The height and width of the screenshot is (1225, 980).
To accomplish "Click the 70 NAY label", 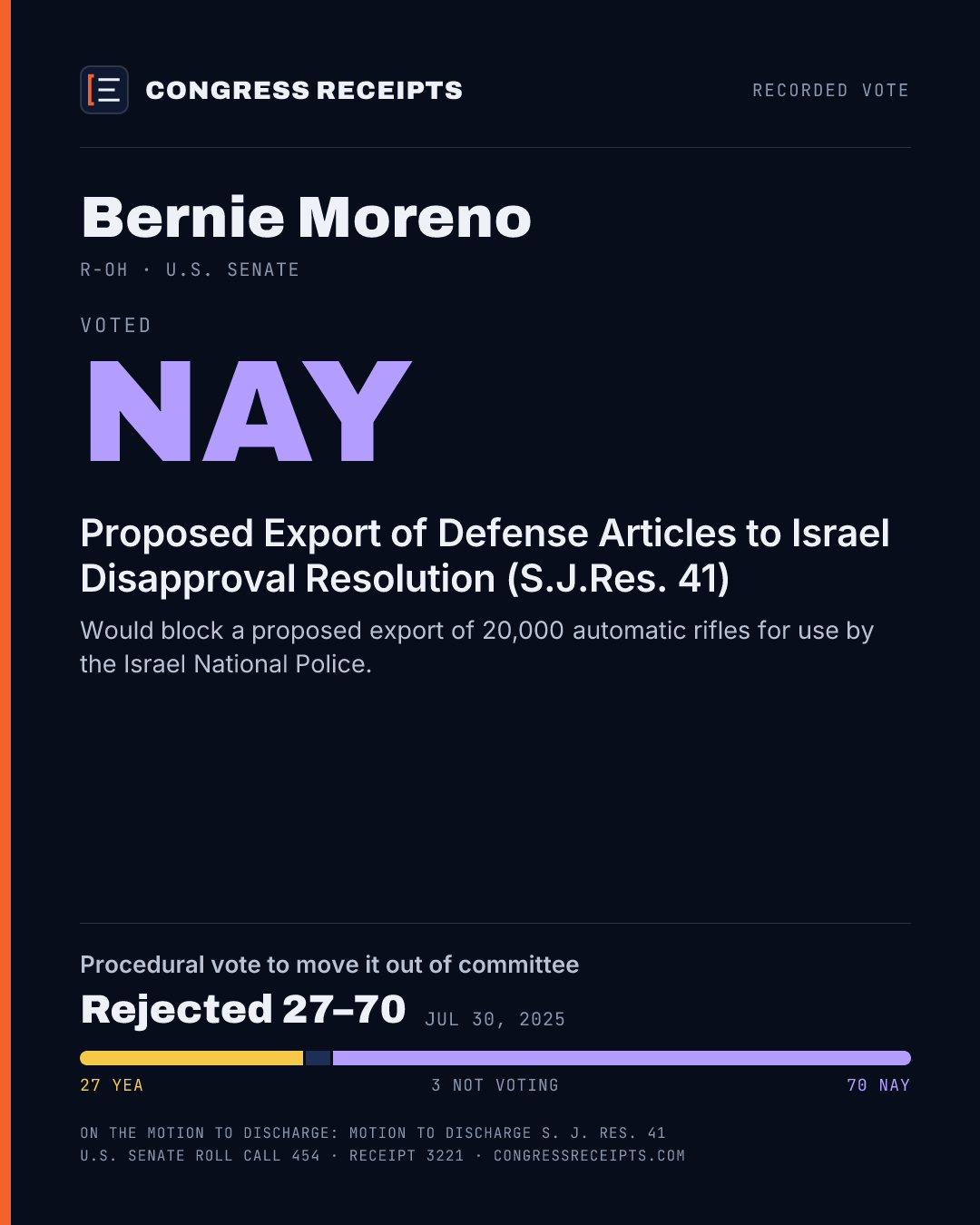I will (878, 1085).
